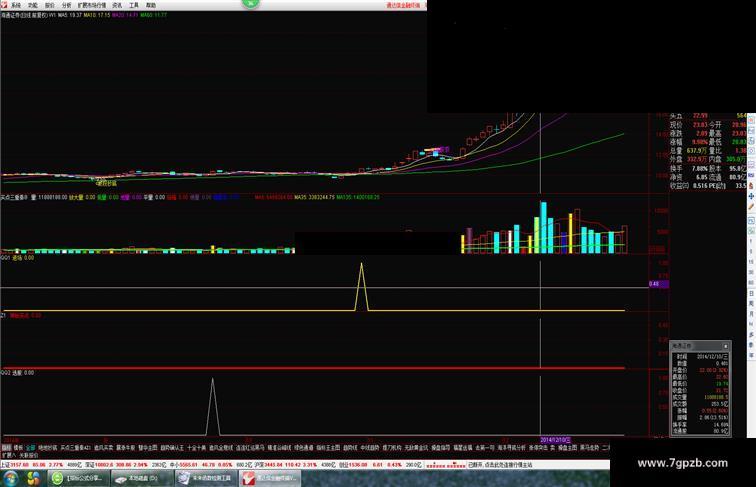This screenshot has width=756, height=487.
Task: Click the Z1 indicator panel label
Action: click(3, 315)
